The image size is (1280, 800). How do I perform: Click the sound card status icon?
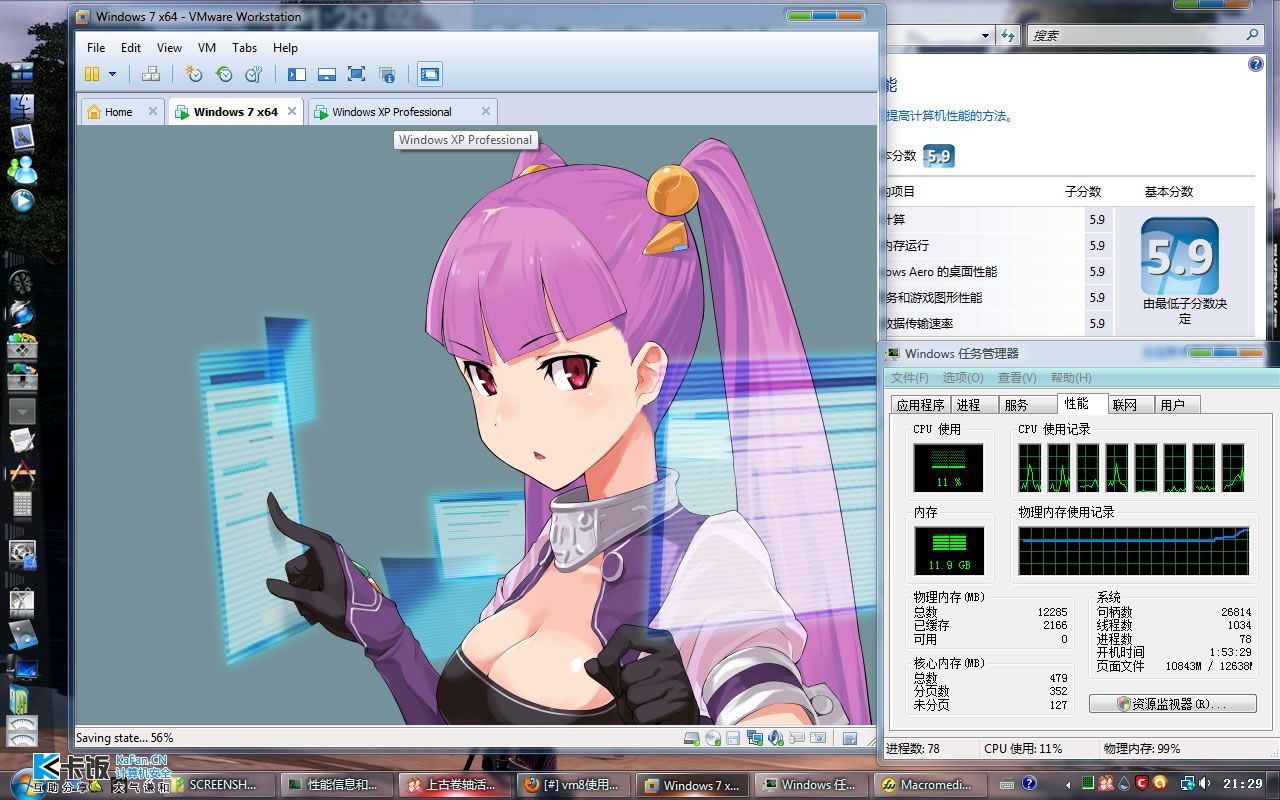tap(776, 738)
